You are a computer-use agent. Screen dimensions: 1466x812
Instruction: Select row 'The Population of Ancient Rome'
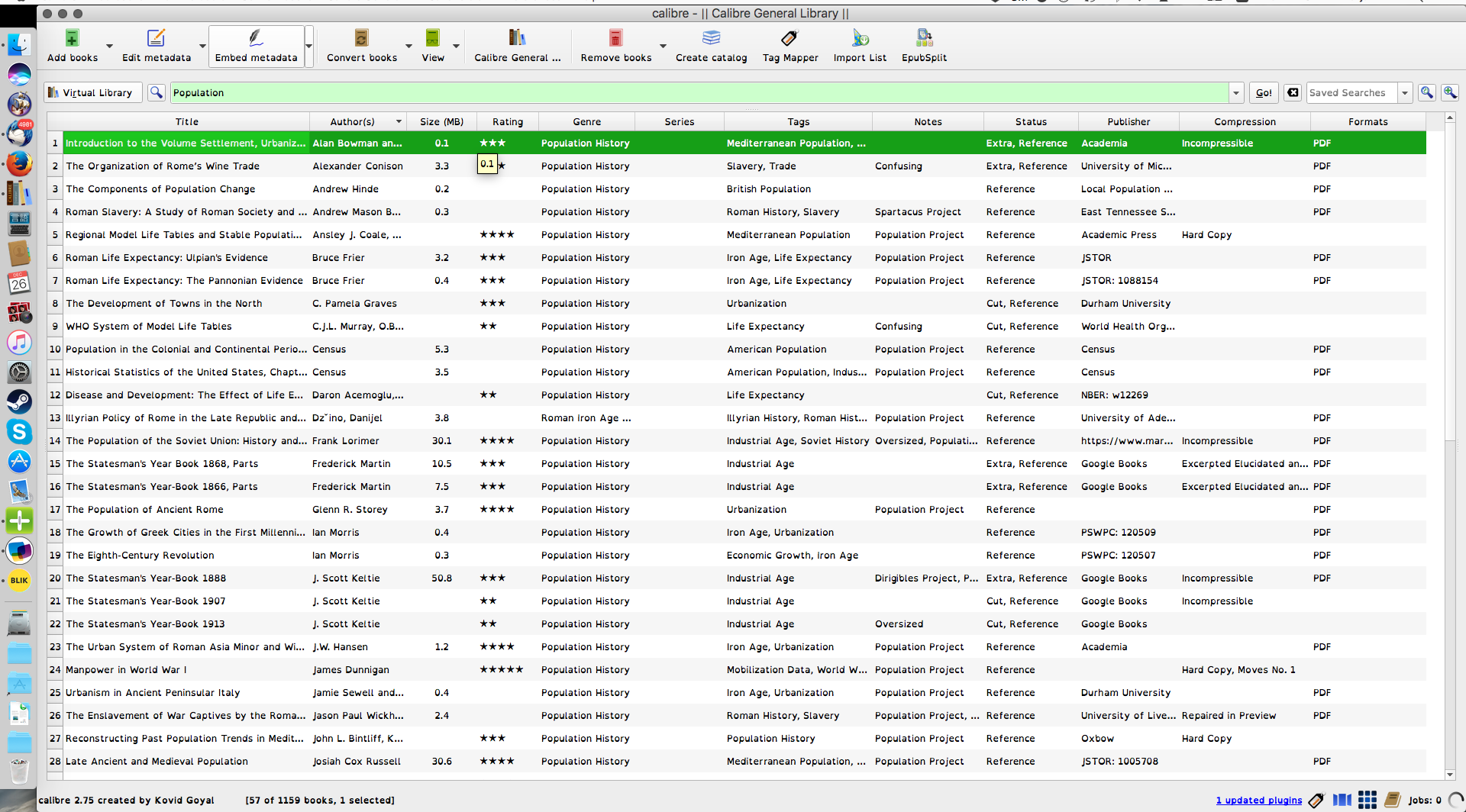click(736, 509)
